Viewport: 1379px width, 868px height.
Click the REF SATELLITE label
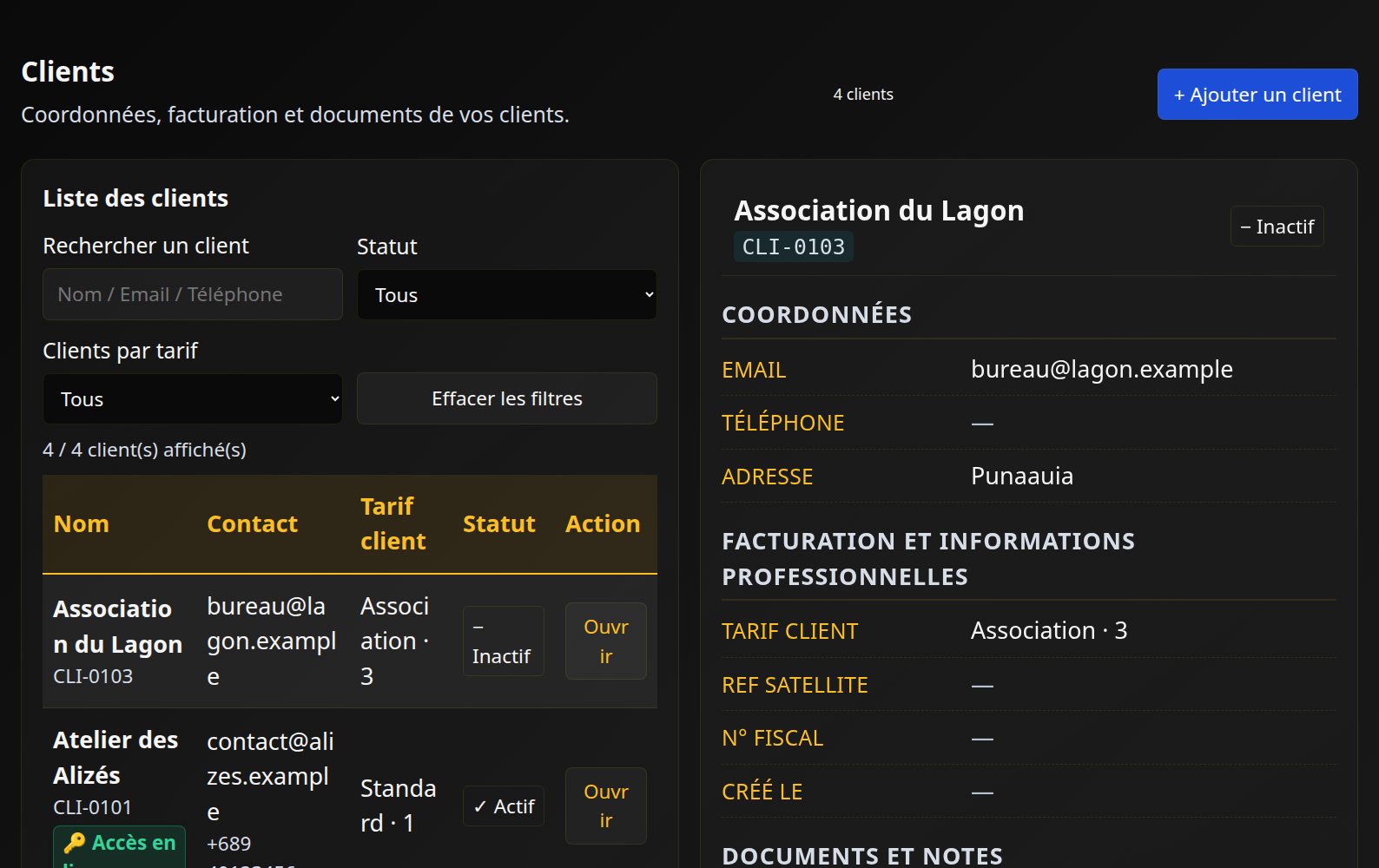[x=795, y=685]
